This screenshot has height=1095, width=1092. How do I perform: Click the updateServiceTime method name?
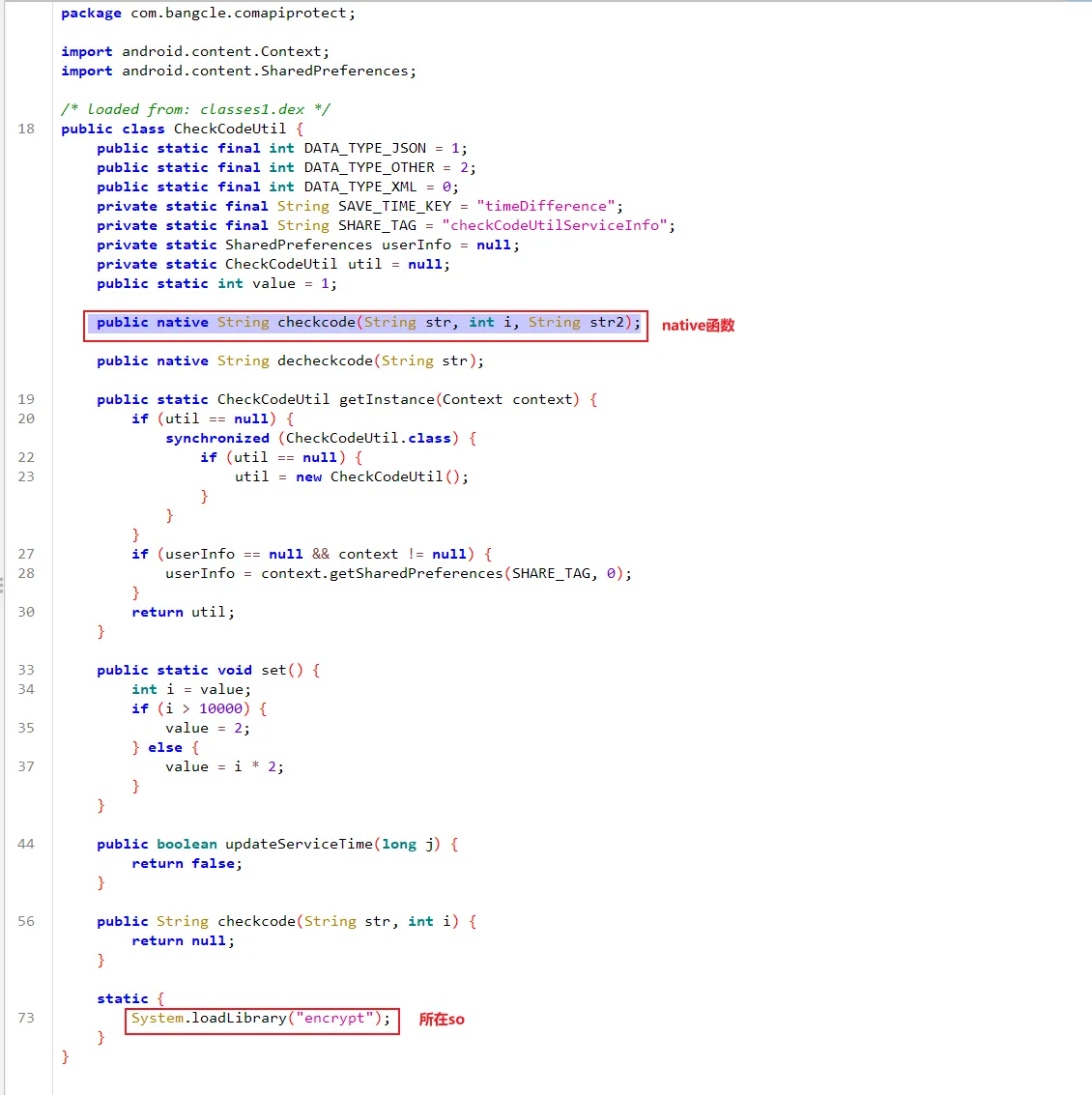pyautogui.click(x=299, y=845)
